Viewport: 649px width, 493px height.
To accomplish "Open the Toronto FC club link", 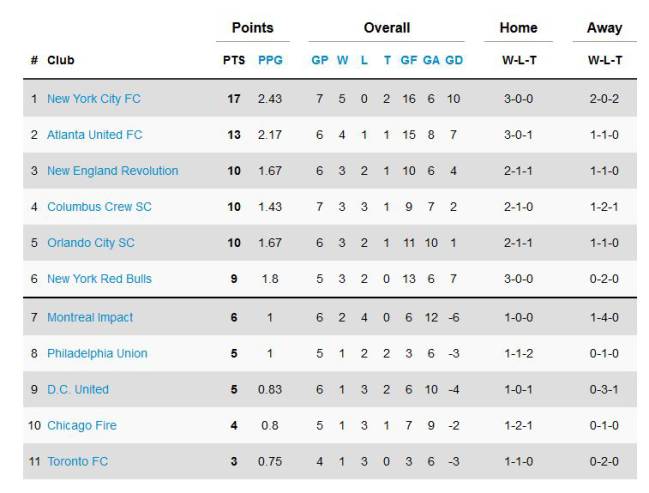I will (78, 462).
